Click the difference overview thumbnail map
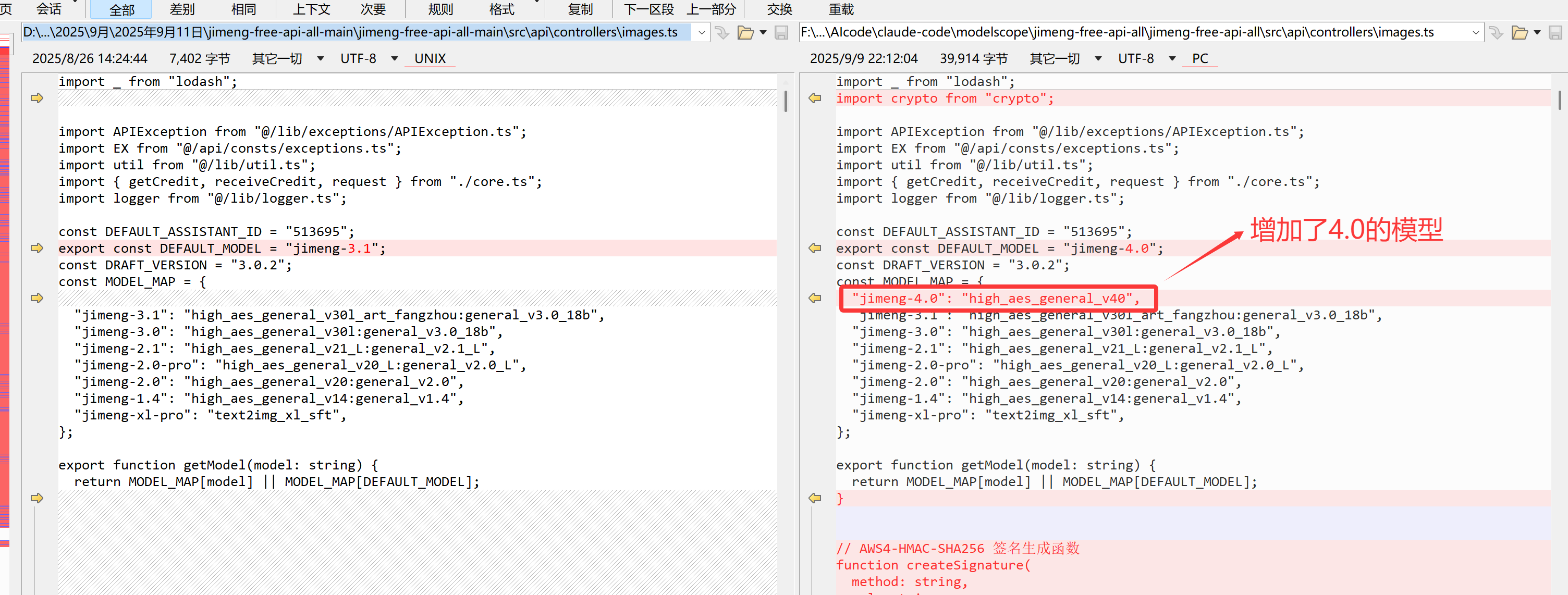1568x595 pixels. tap(5, 292)
